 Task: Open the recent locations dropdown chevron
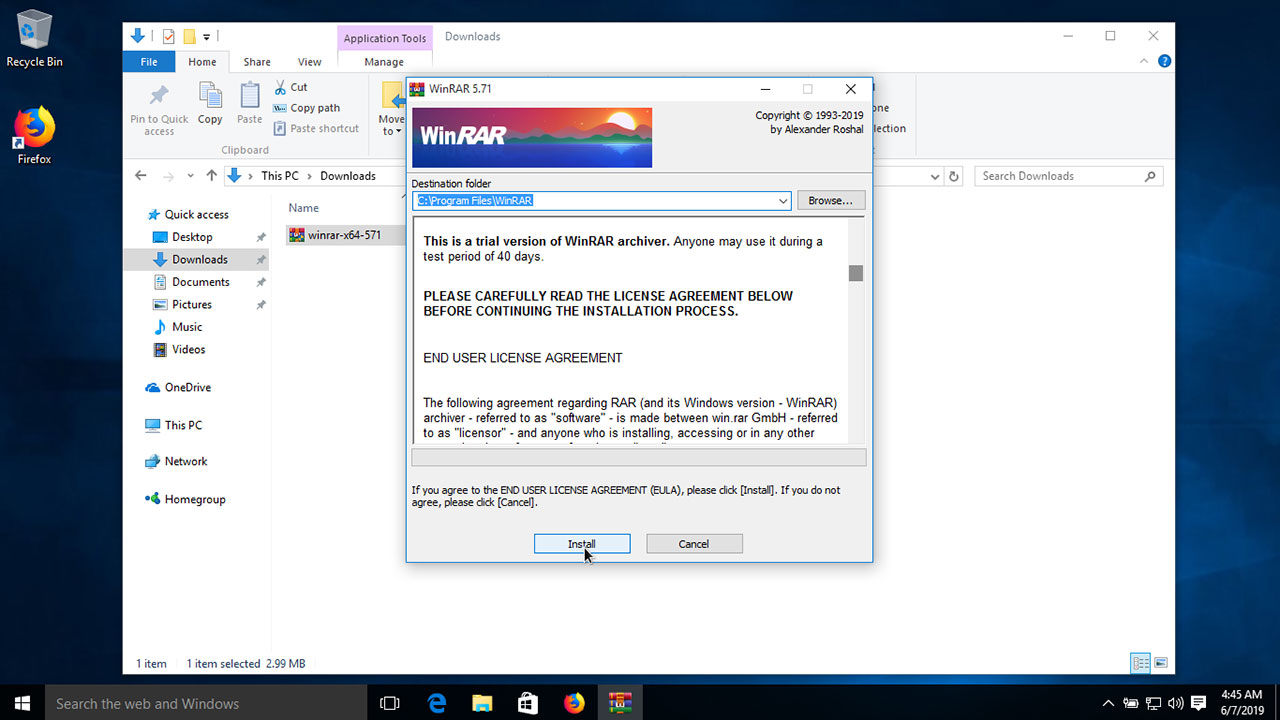tap(192, 176)
